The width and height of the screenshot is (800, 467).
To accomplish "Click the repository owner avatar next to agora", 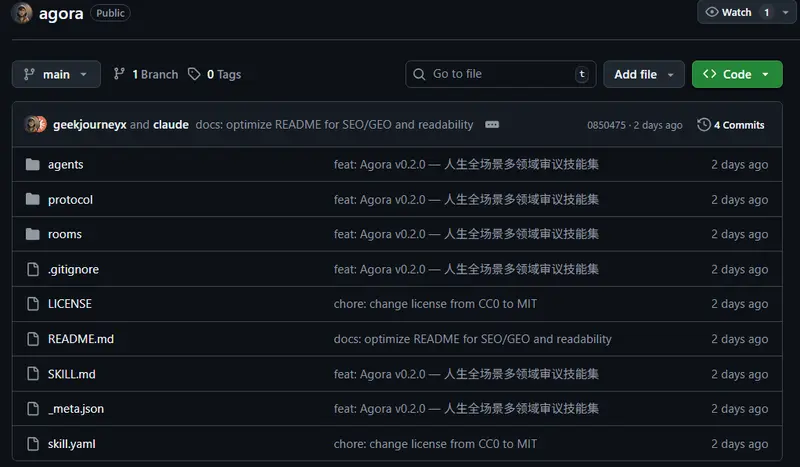I will click(x=21, y=13).
